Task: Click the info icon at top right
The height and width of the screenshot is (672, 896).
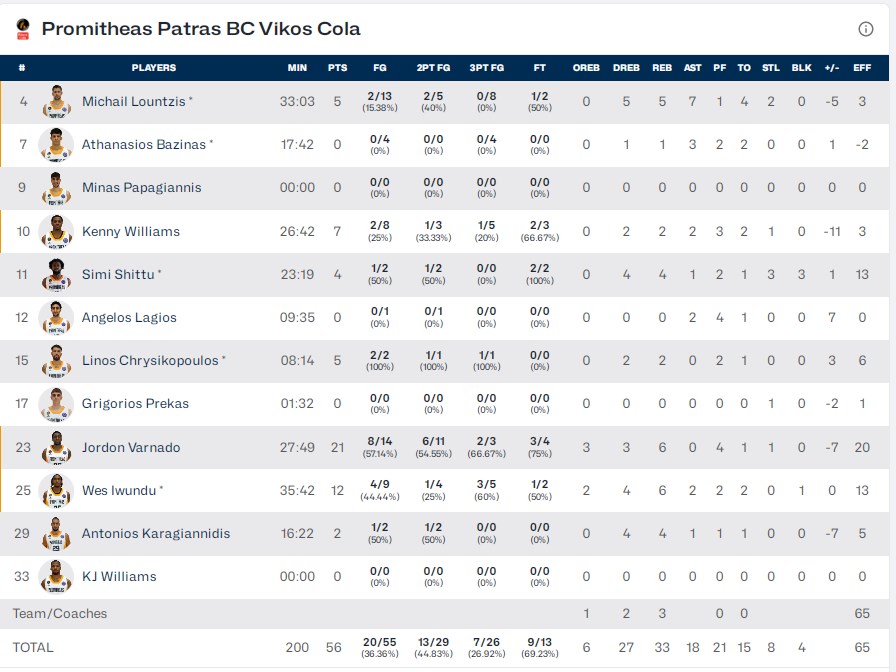Action: tap(866, 29)
